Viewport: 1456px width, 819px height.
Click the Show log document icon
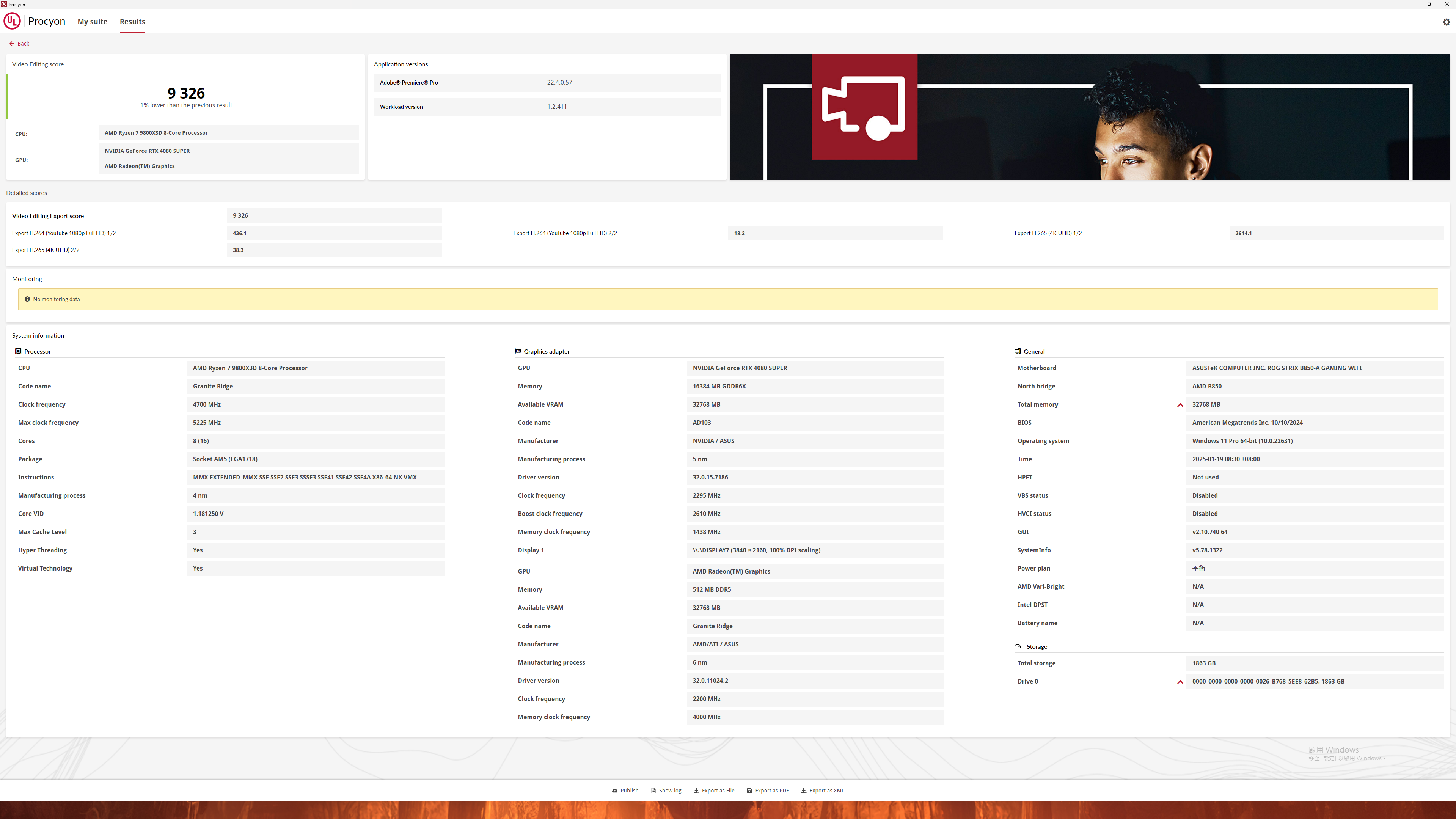[x=653, y=791]
